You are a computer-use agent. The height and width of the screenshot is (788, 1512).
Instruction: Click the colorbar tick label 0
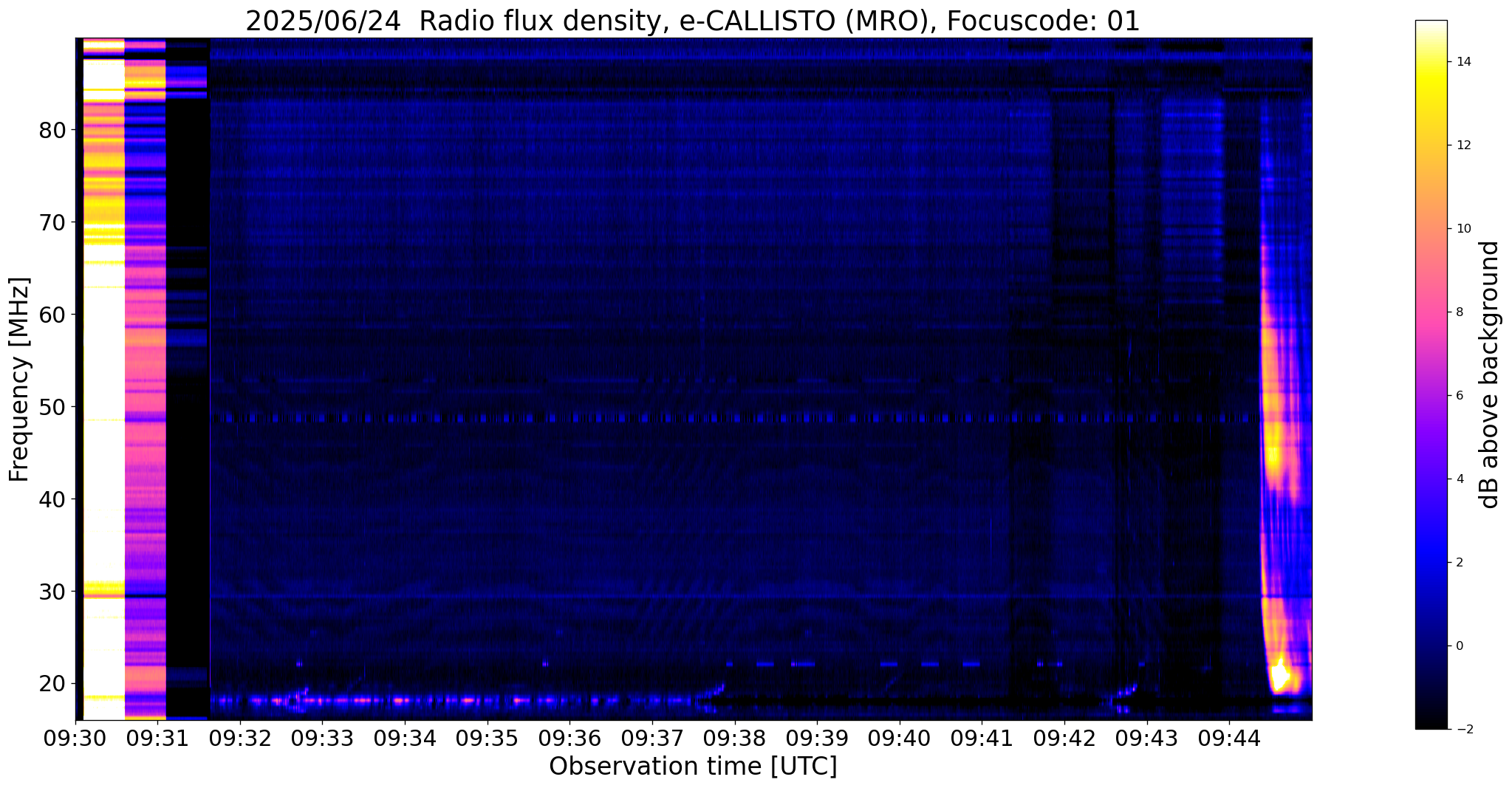pos(1459,646)
